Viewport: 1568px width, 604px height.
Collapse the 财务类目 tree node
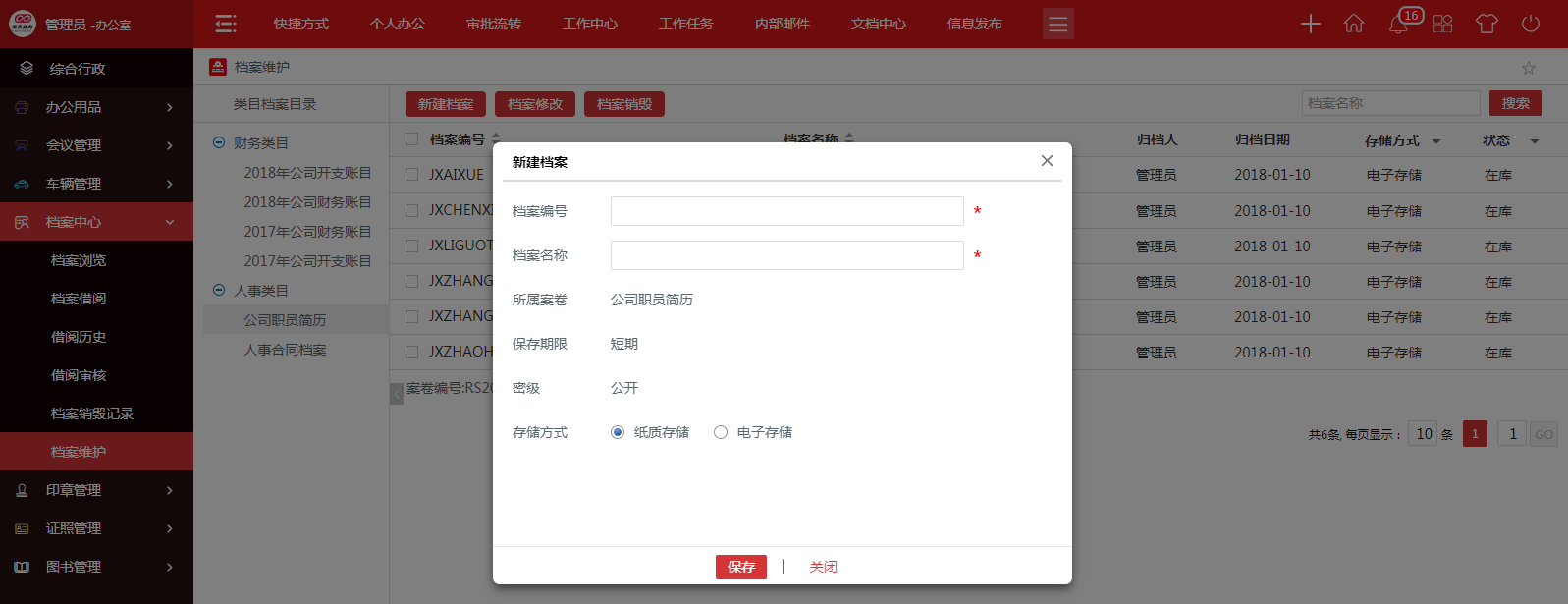click(219, 143)
